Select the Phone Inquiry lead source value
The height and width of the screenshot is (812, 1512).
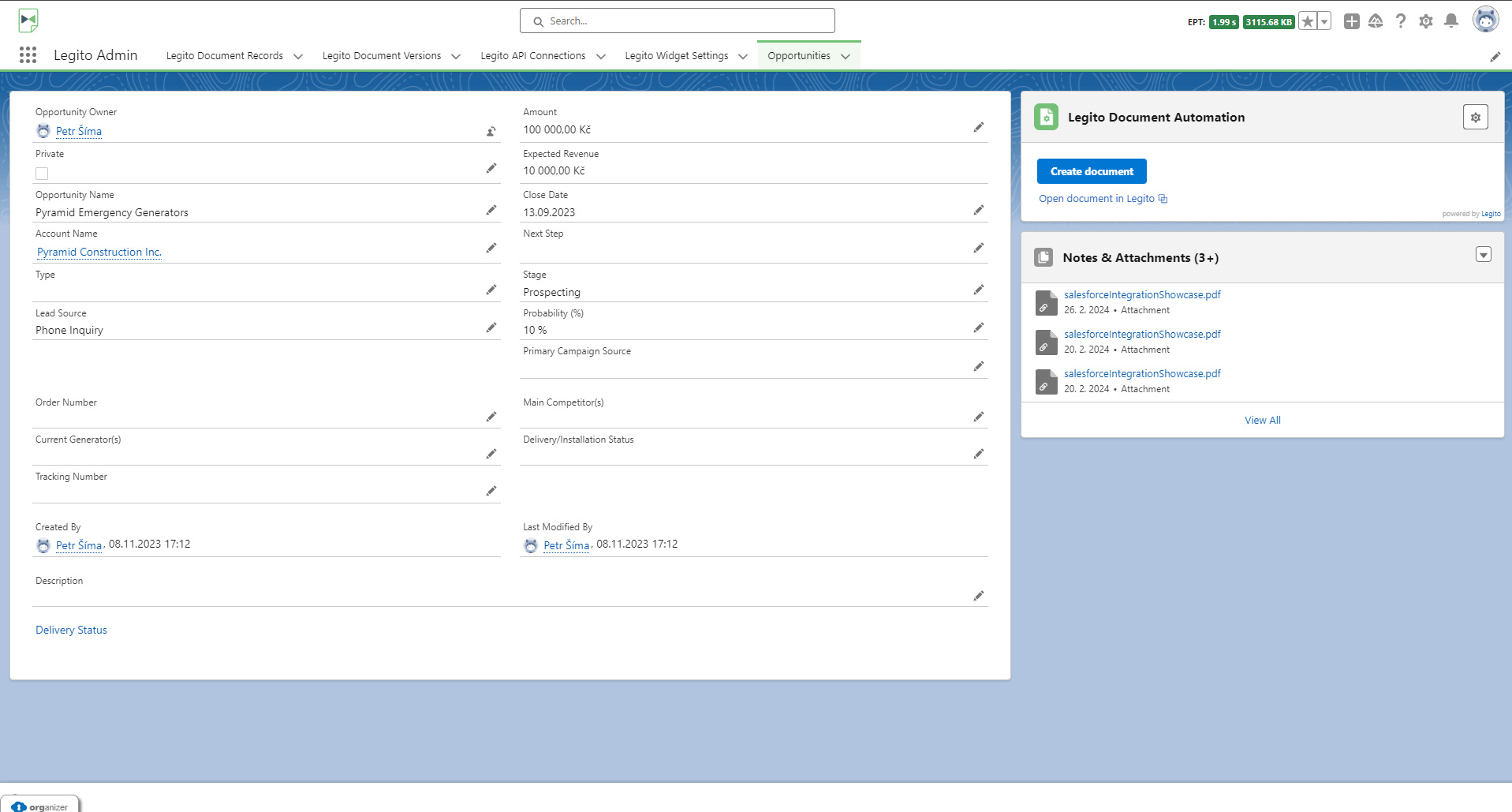(69, 331)
